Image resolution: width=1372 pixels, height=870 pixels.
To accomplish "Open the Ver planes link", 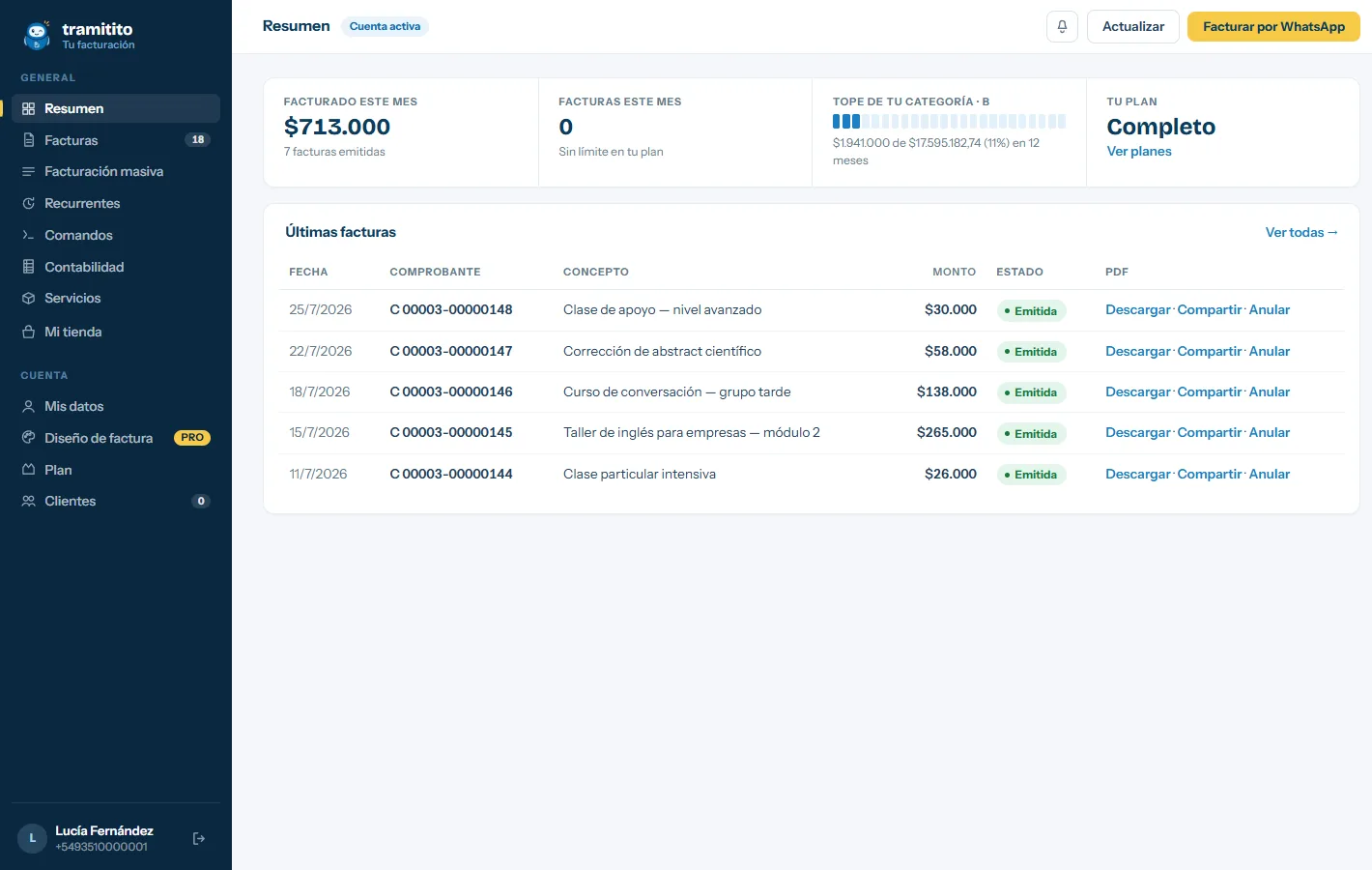I will point(1139,151).
